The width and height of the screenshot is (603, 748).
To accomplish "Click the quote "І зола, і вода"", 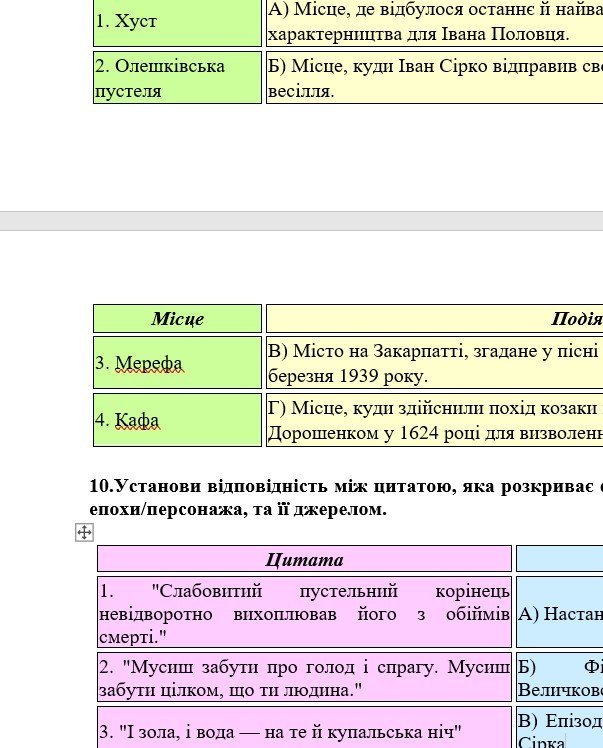I will point(304,731).
